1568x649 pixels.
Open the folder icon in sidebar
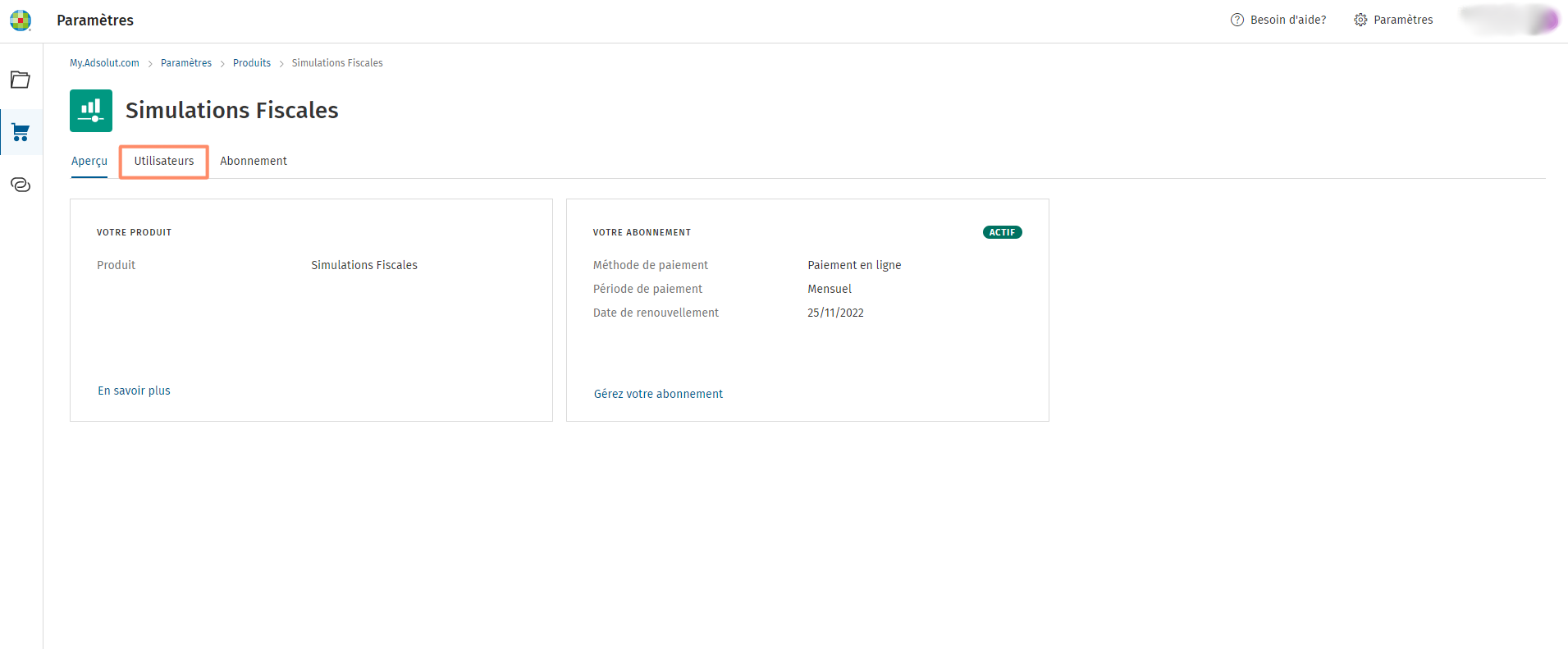[21, 80]
